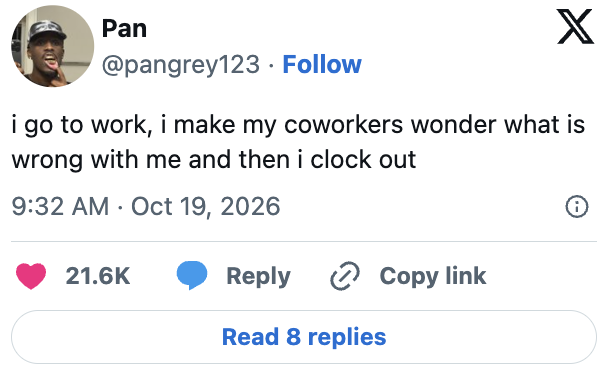Follow the @pangrey123 account
The image size is (612, 386).
pyautogui.click(x=322, y=64)
